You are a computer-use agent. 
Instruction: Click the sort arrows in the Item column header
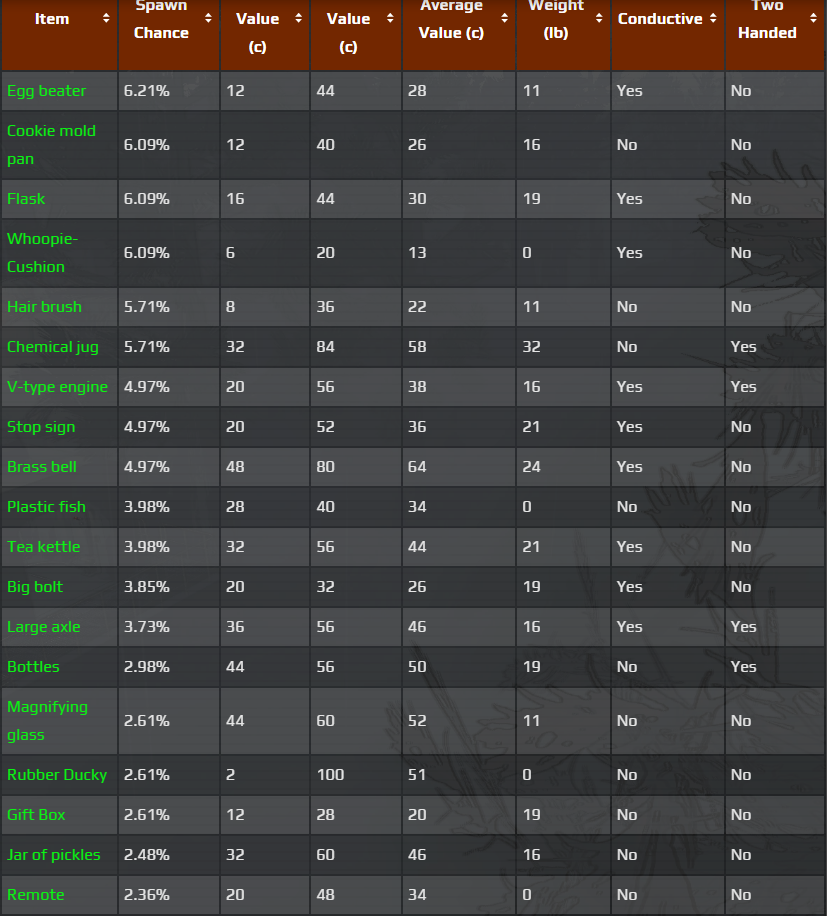pyautogui.click(x=107, y=18)
